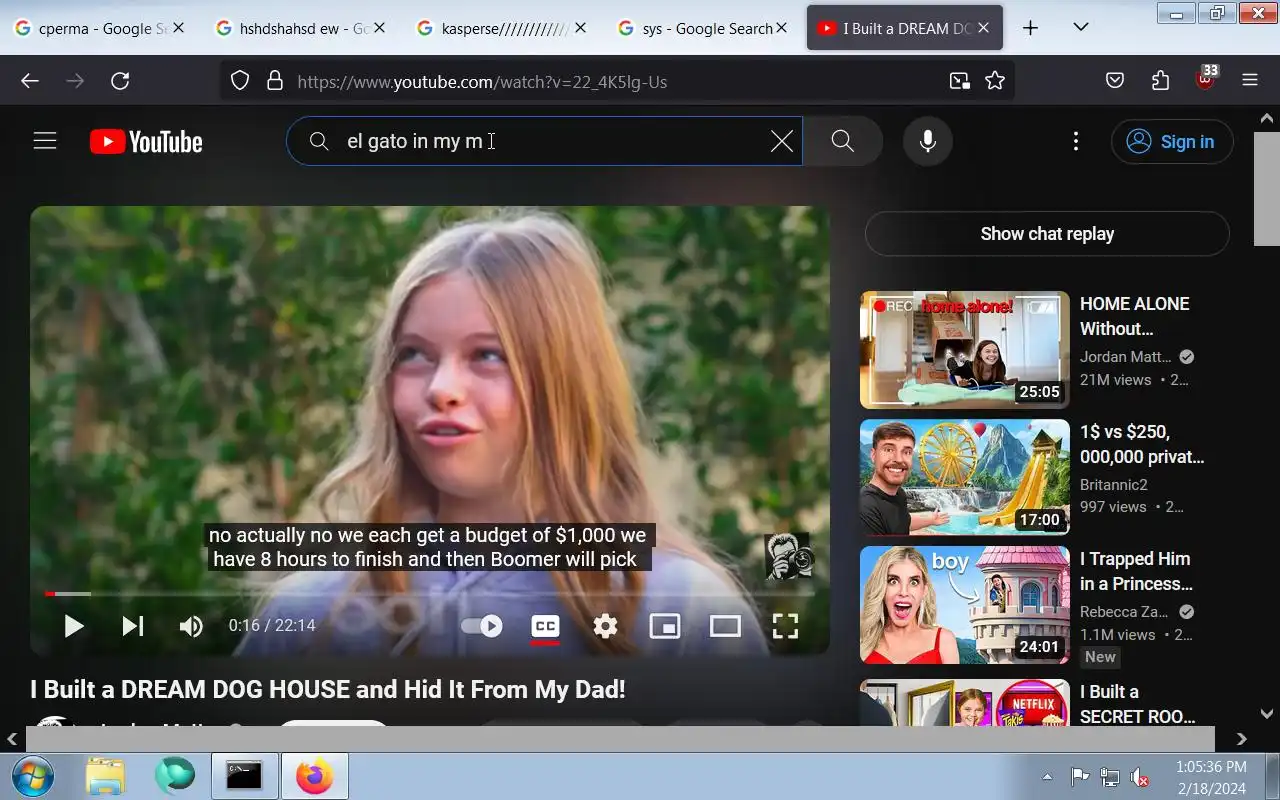Open 1$ vs $250,000,000 video thumbnail
Viewport: 1280px width, 800px height.
point(965,477)
